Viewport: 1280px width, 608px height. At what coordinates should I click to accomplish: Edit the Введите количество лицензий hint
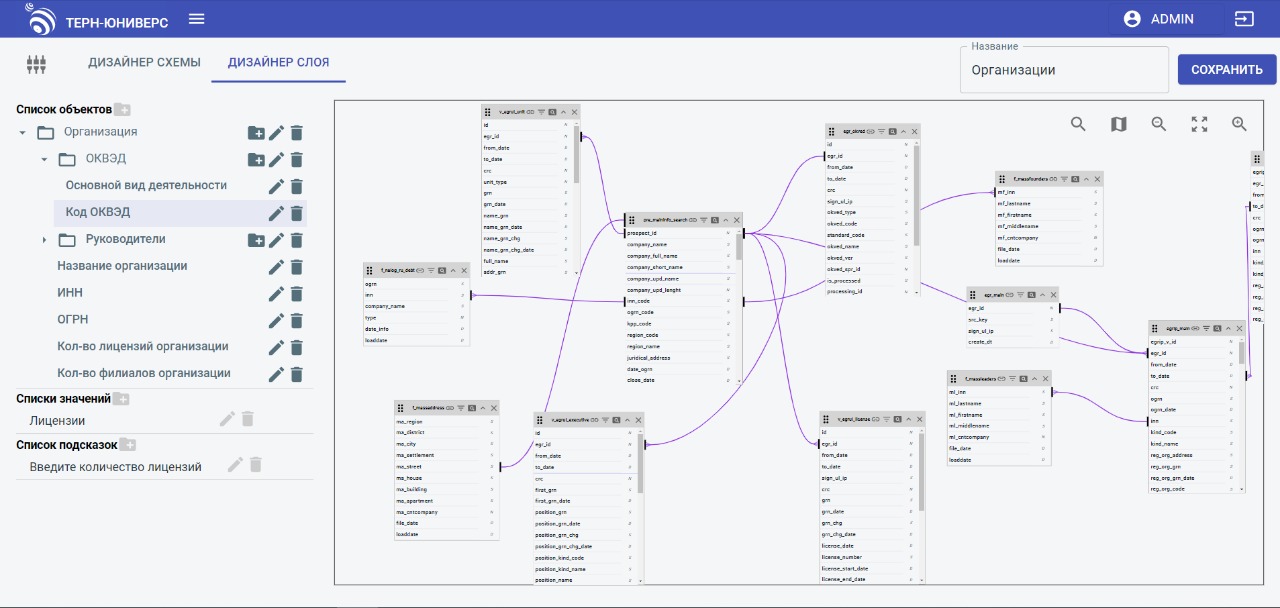[235, 465]
